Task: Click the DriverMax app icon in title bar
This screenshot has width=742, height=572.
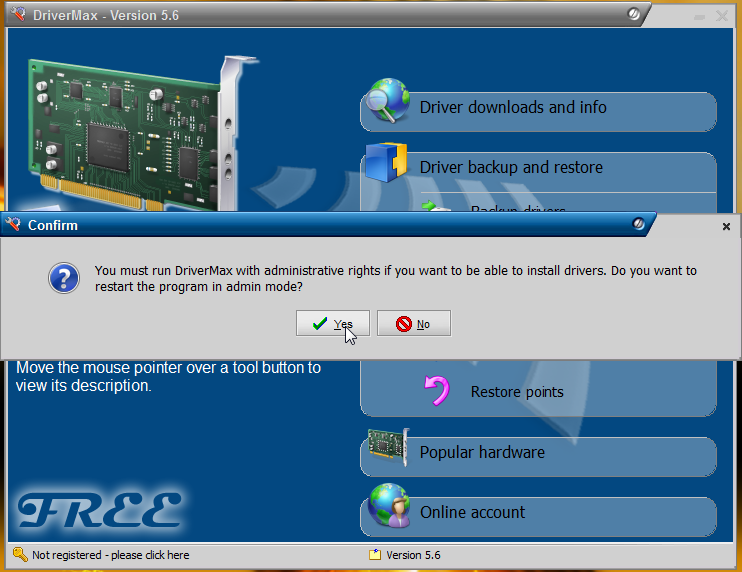Action: (x=17, y=15)
